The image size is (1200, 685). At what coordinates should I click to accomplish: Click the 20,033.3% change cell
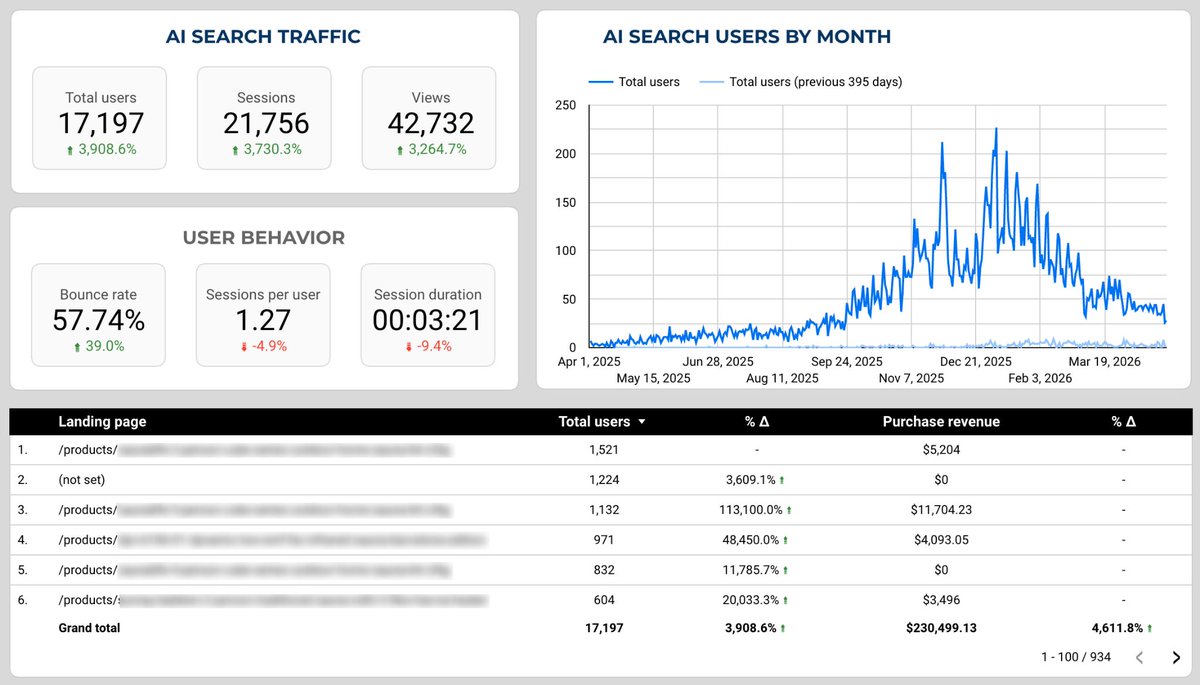(757, 600)
